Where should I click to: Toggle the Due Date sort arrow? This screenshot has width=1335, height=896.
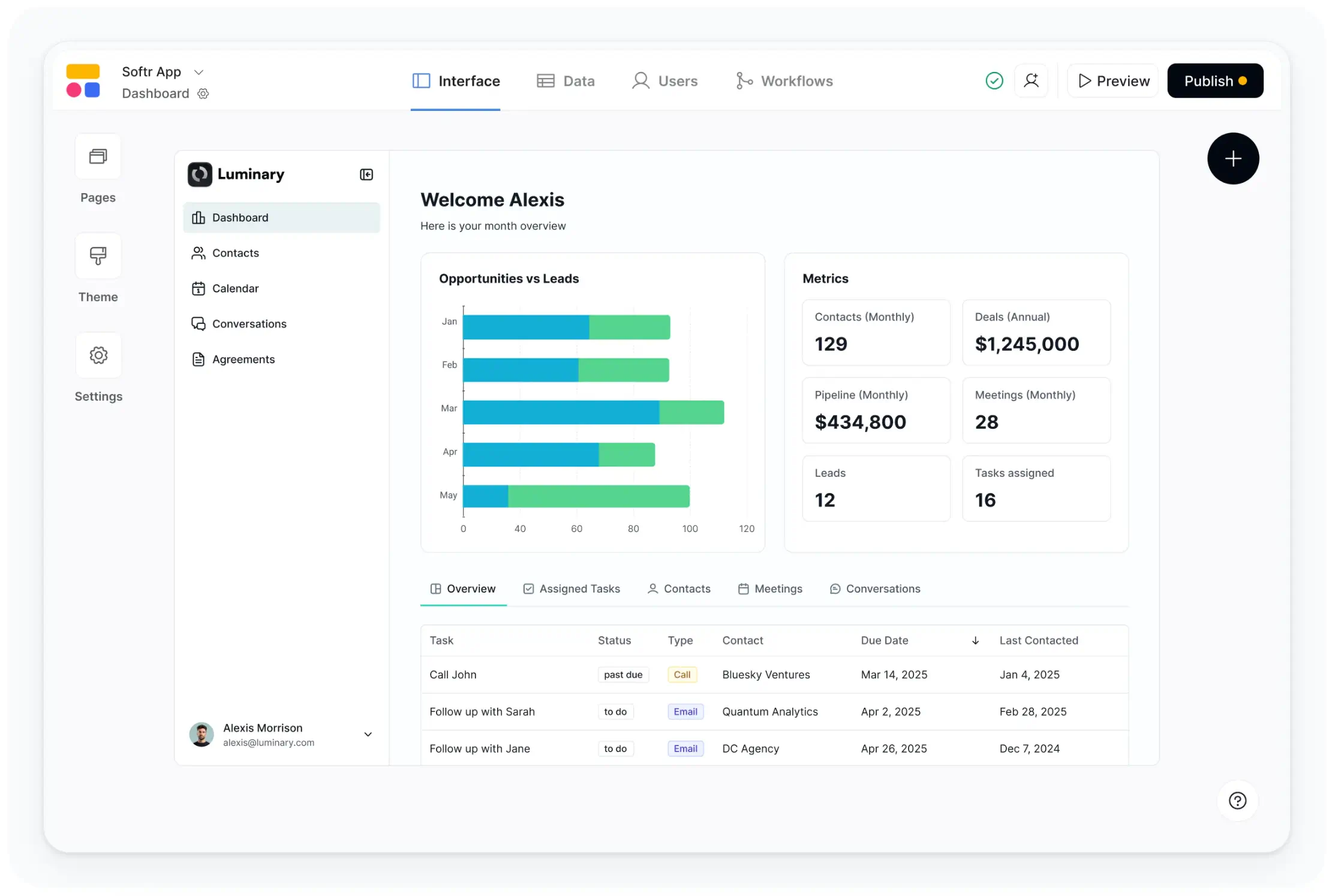pos(975,640)
